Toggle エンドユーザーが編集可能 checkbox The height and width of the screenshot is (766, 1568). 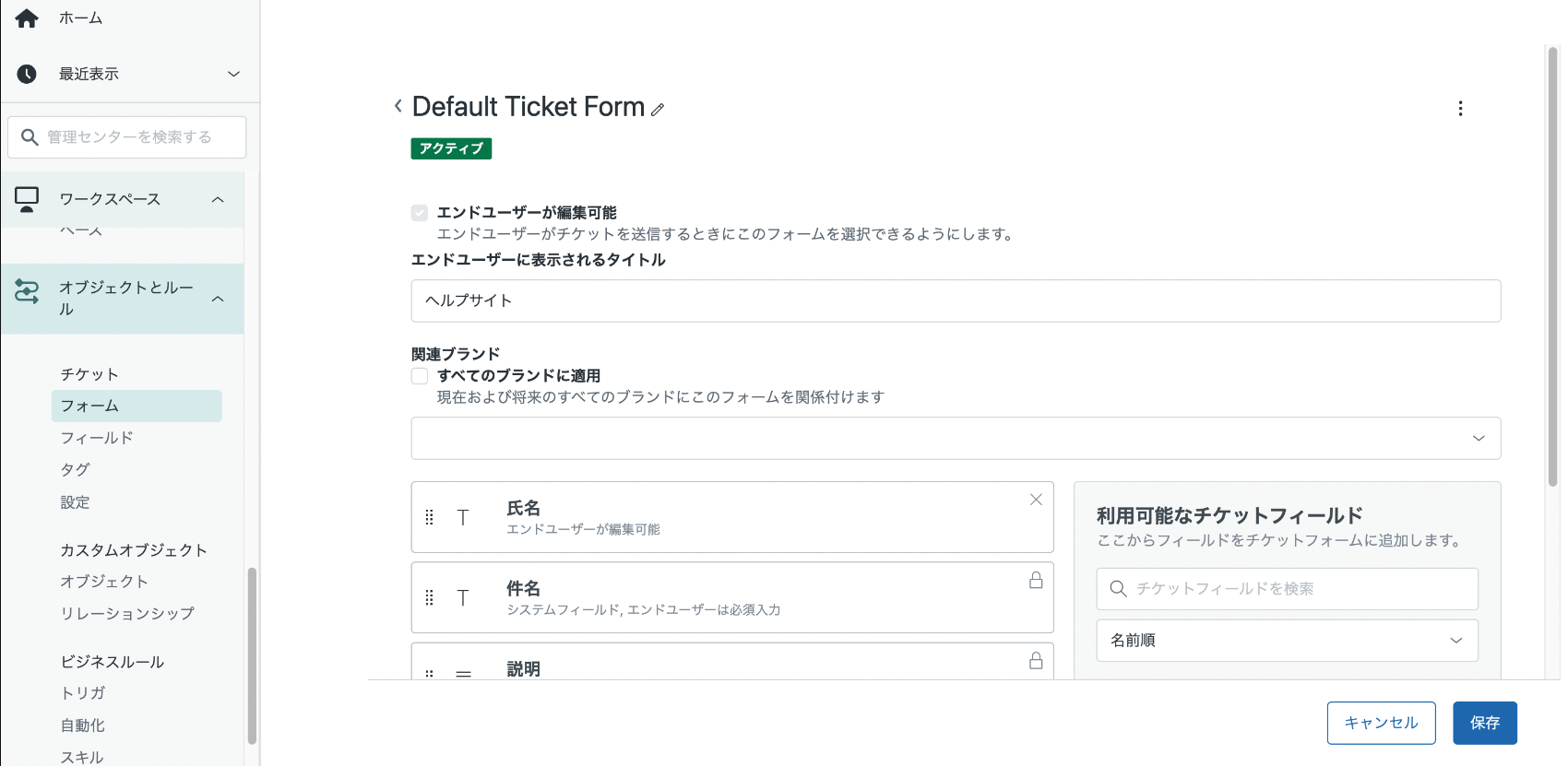420,213
